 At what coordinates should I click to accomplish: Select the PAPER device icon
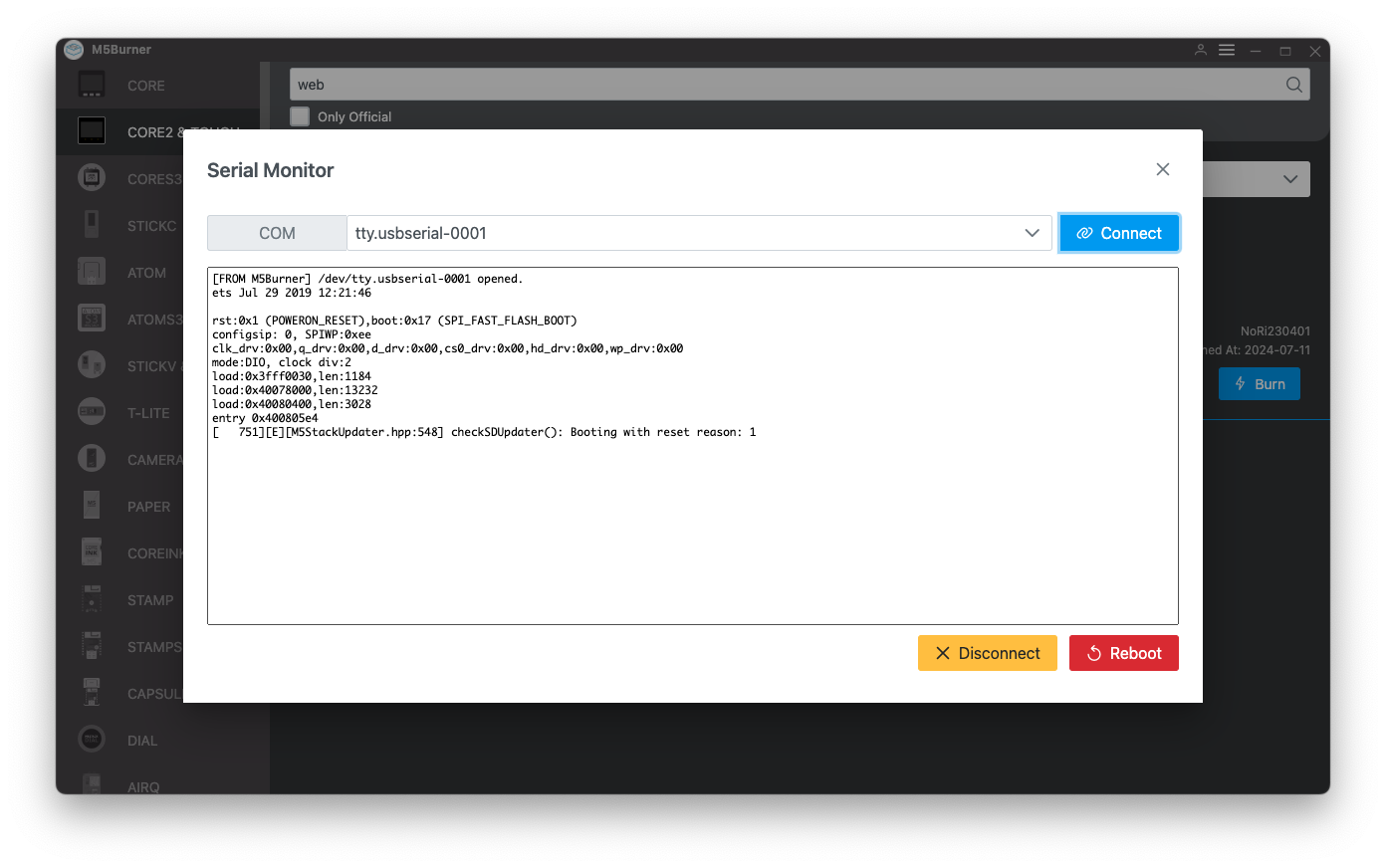coord(92,506)
